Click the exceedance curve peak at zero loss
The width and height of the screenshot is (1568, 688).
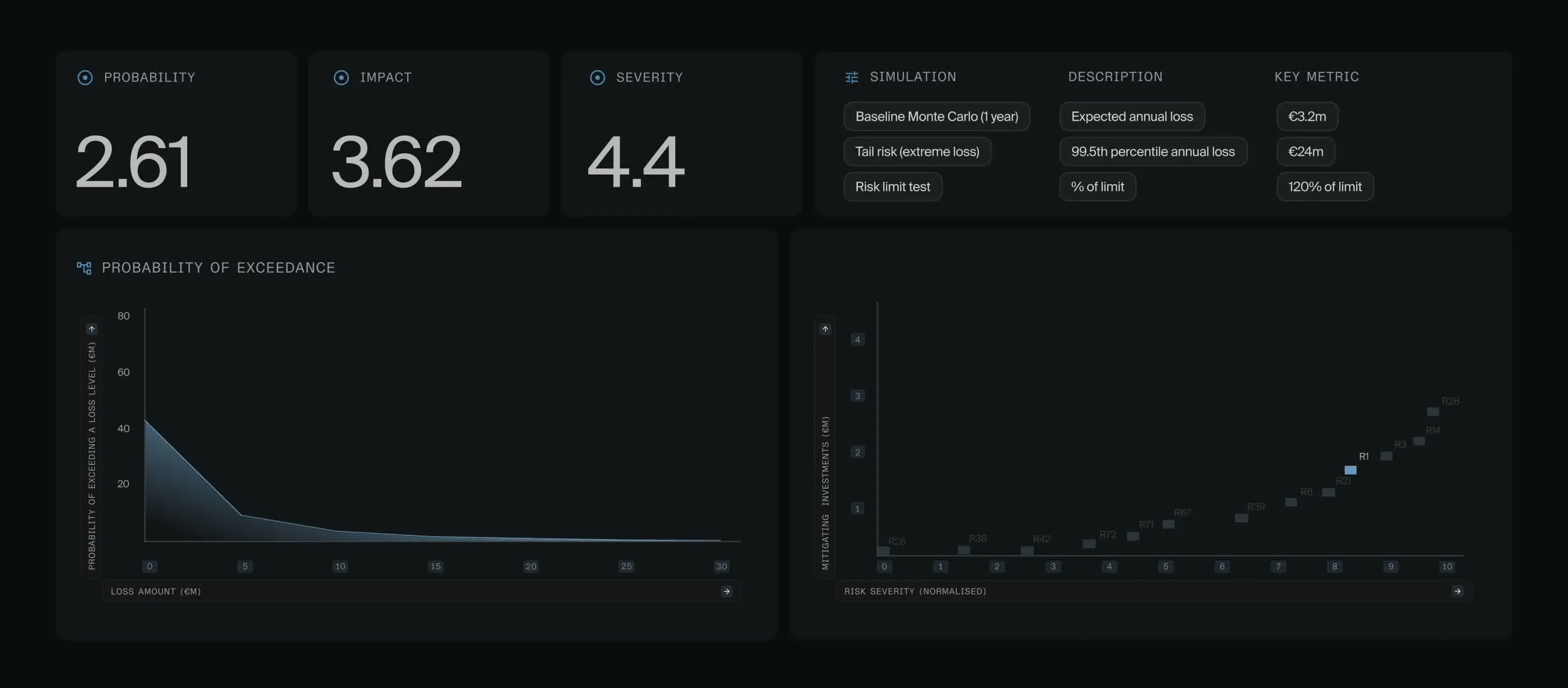(145, 420)
